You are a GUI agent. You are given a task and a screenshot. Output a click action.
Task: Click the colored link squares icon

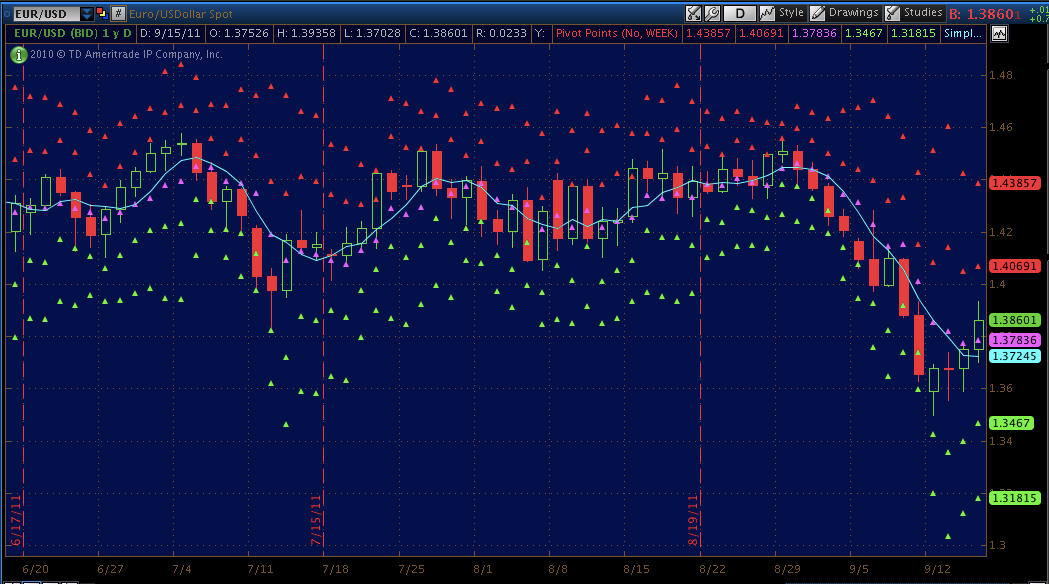(x=101, y=13)
